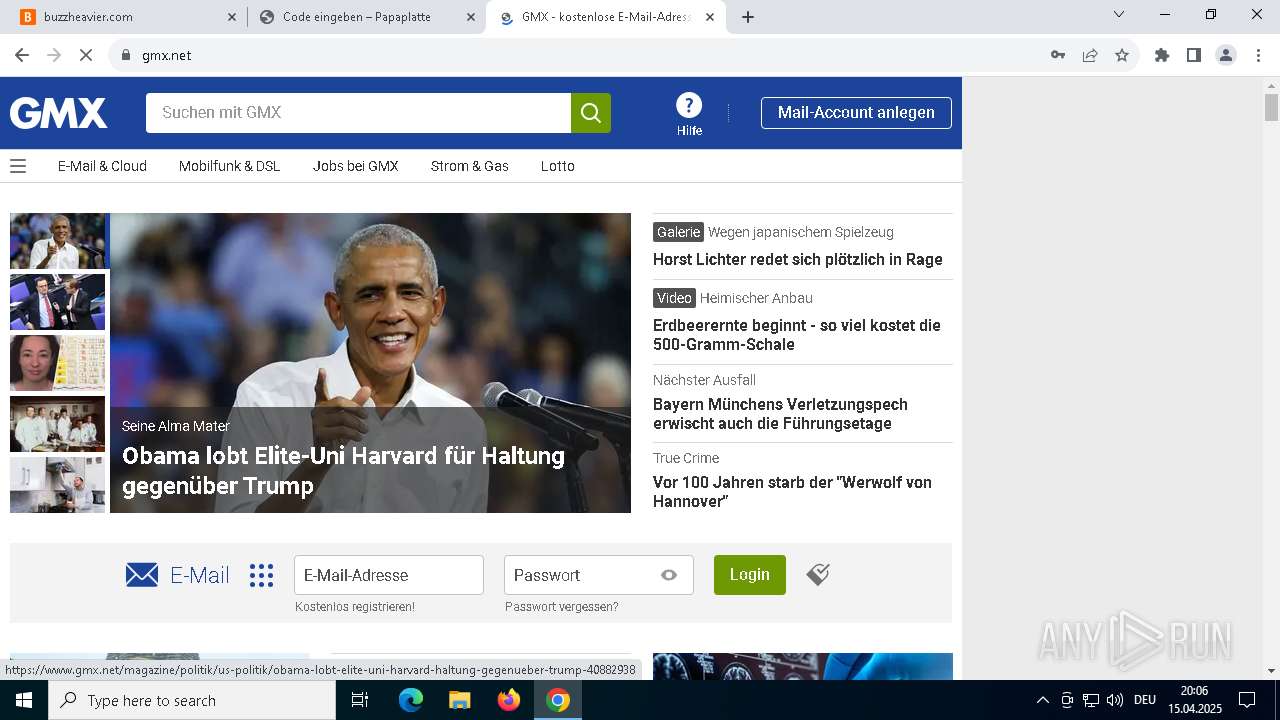Click the E-Mail envelope icon
The height and width of the screenshot is (720, 1280).
click(x=142, y=575)
